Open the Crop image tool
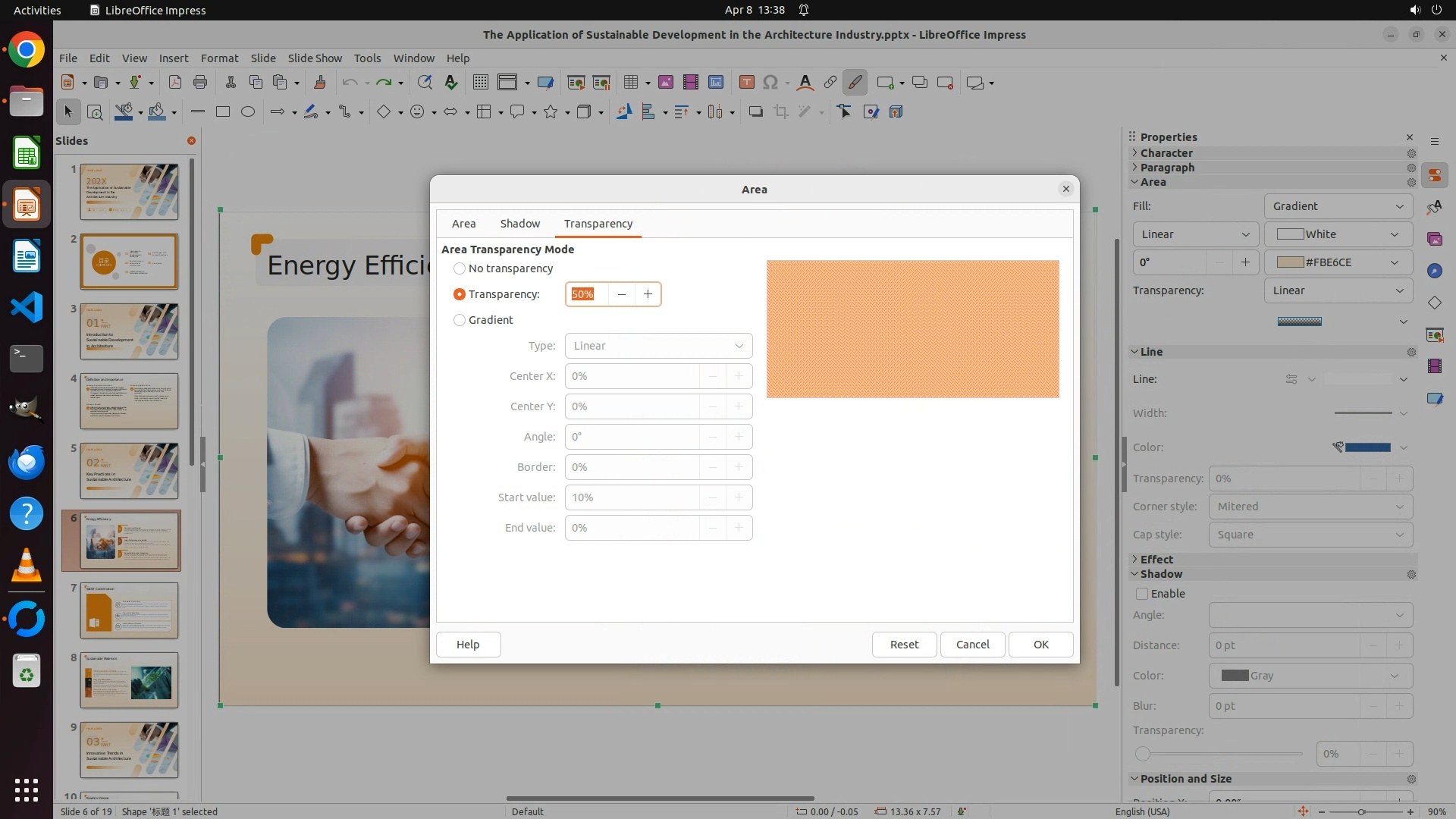This screenshot has width=1456, height=819. coord(780,112)
